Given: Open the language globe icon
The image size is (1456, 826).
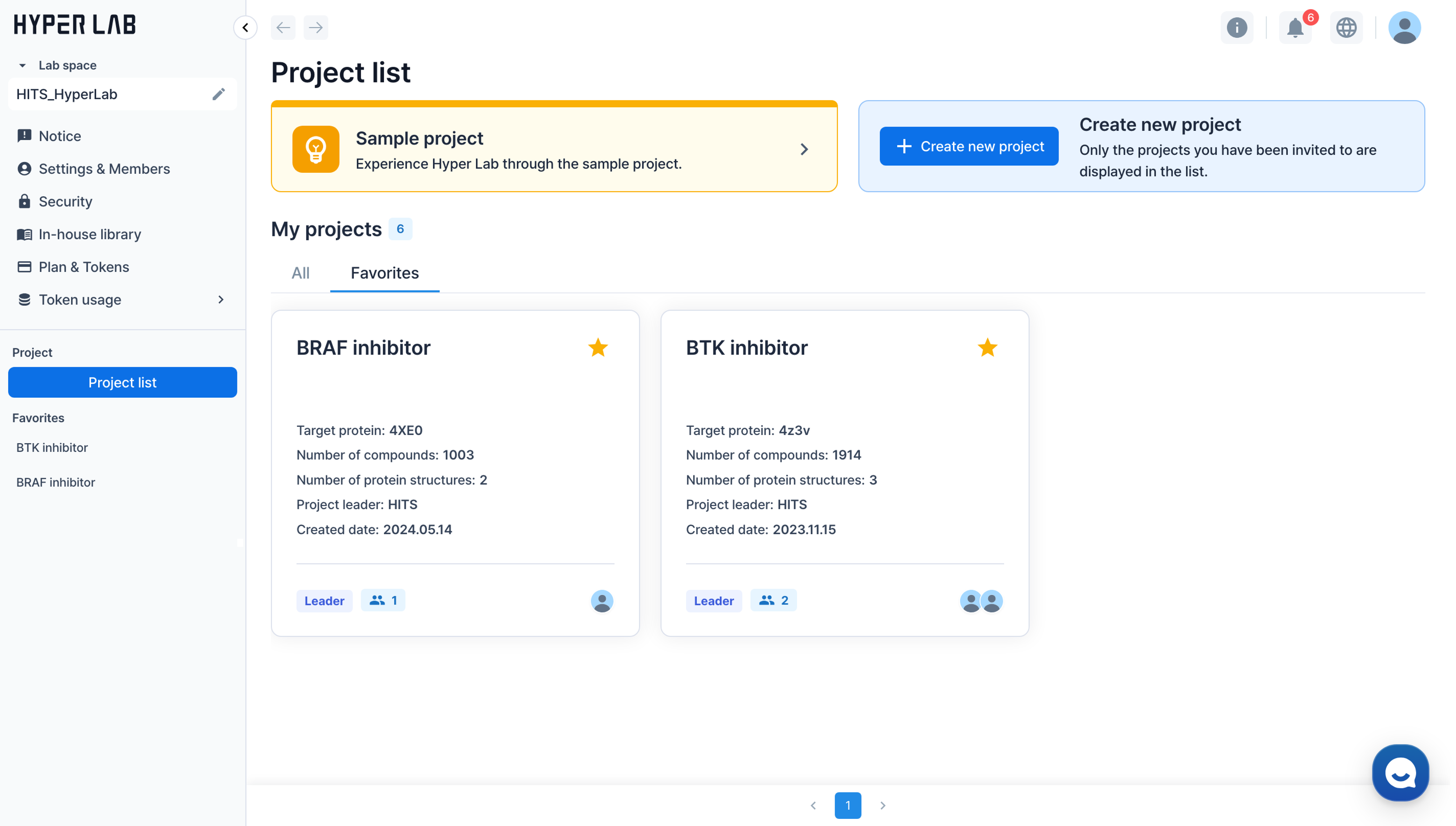Looking at the screenshot, I should (x=1346, y=27).
